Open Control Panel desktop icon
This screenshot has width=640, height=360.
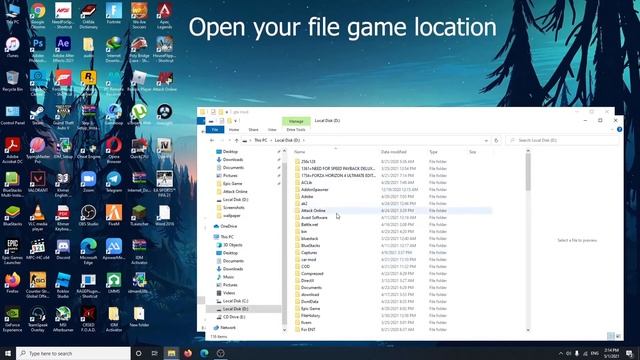coord(13,115)
